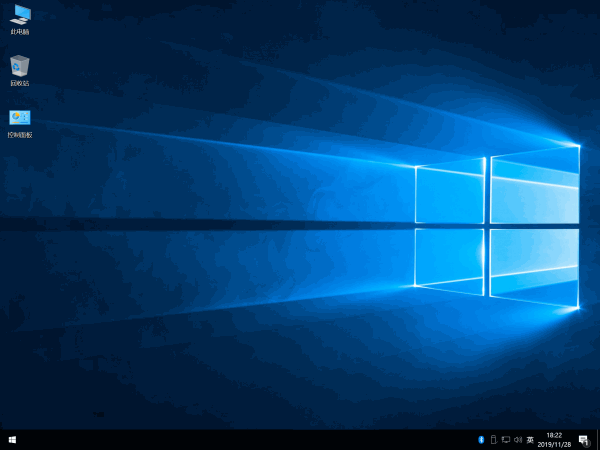Select the Control Panel desktop icon
600x450 pixels.
[20, 117]
